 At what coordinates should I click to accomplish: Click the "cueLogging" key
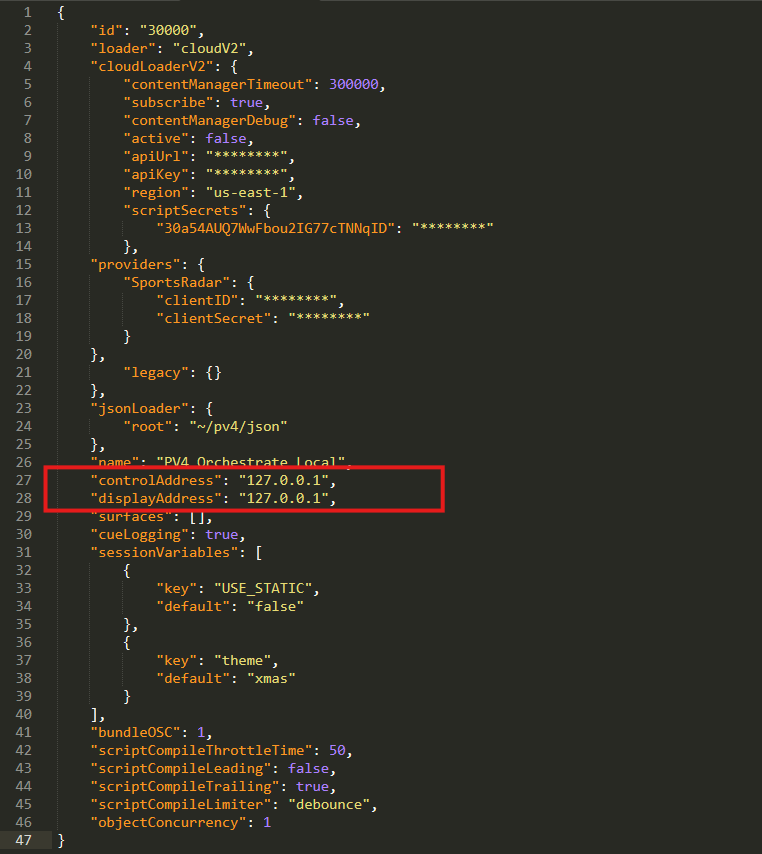139,534
